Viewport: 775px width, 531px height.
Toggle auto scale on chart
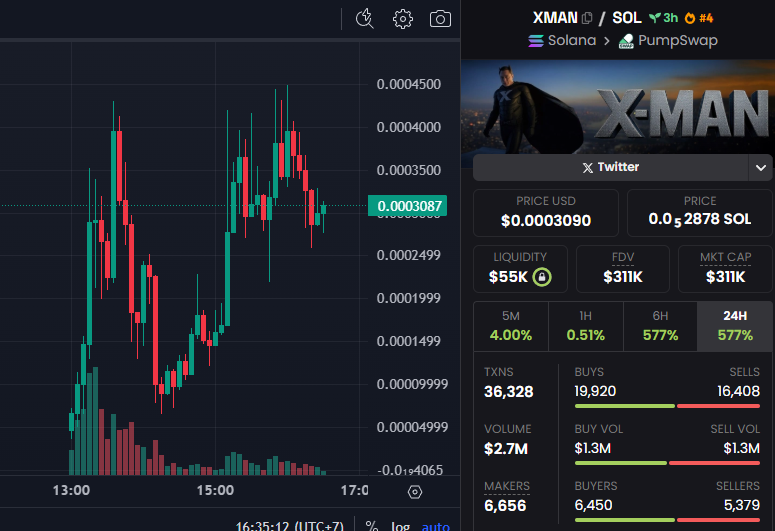pos(435,526)
